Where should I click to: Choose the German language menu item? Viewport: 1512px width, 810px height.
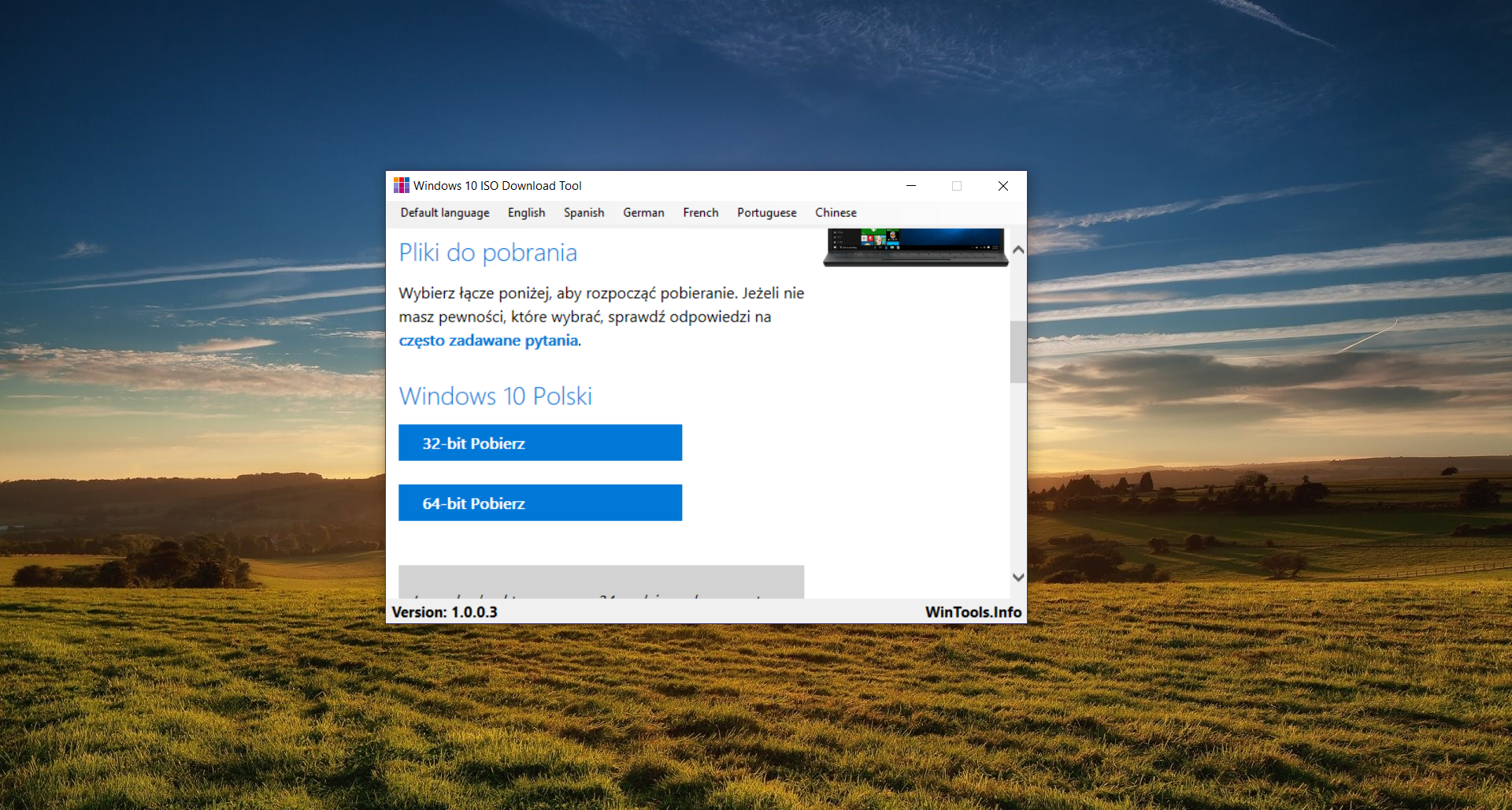pos(643,213)
